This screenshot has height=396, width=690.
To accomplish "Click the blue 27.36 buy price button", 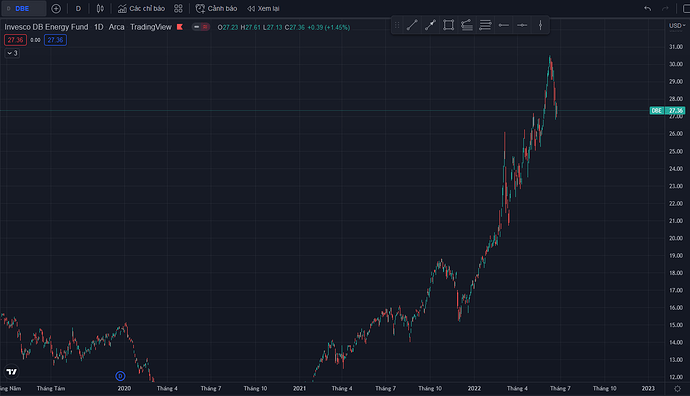I will (55, 40).
